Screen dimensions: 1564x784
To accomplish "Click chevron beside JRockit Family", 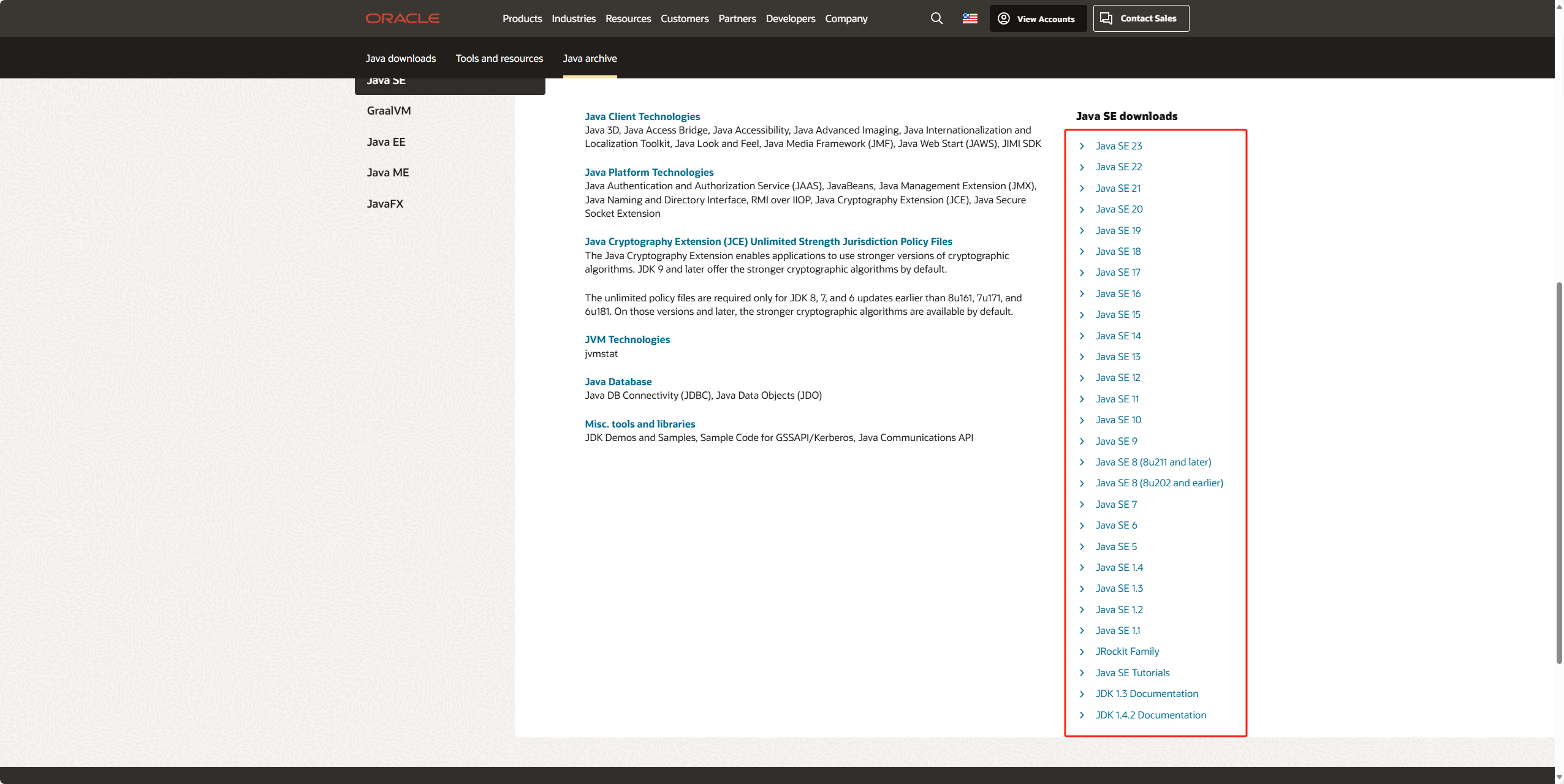I will point(1082,652).
